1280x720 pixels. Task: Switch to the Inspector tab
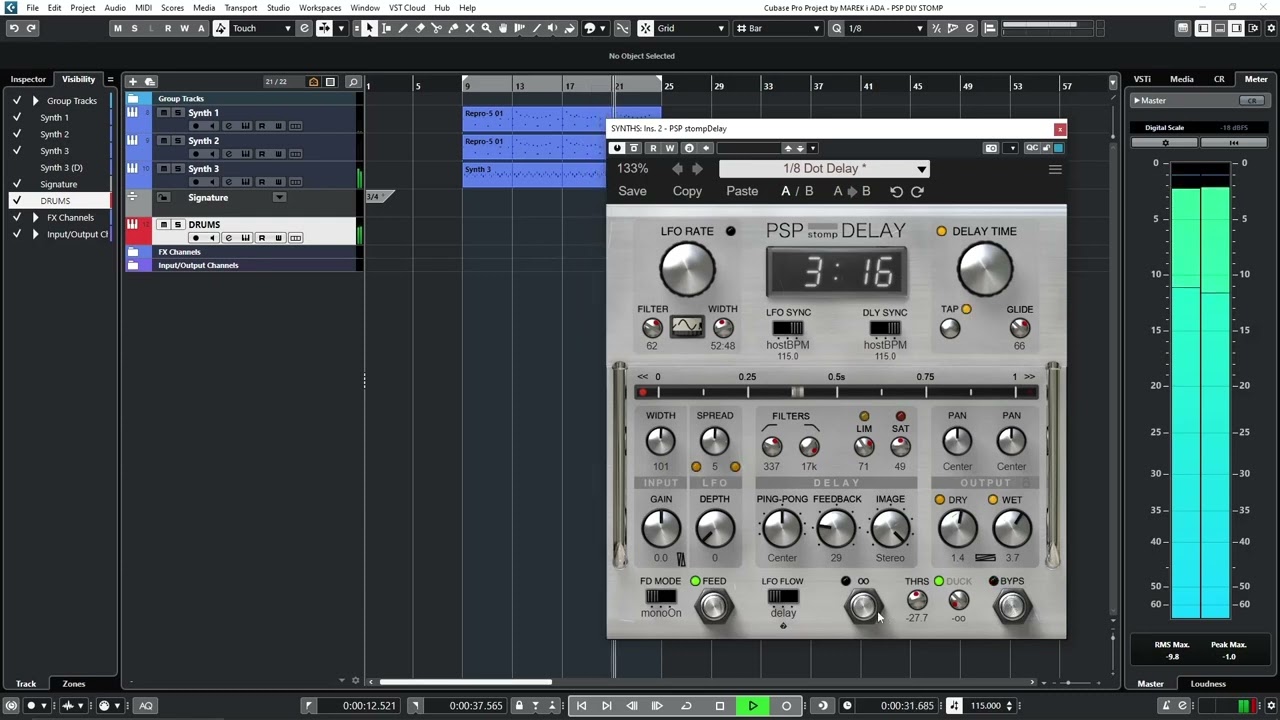(28, 79)
